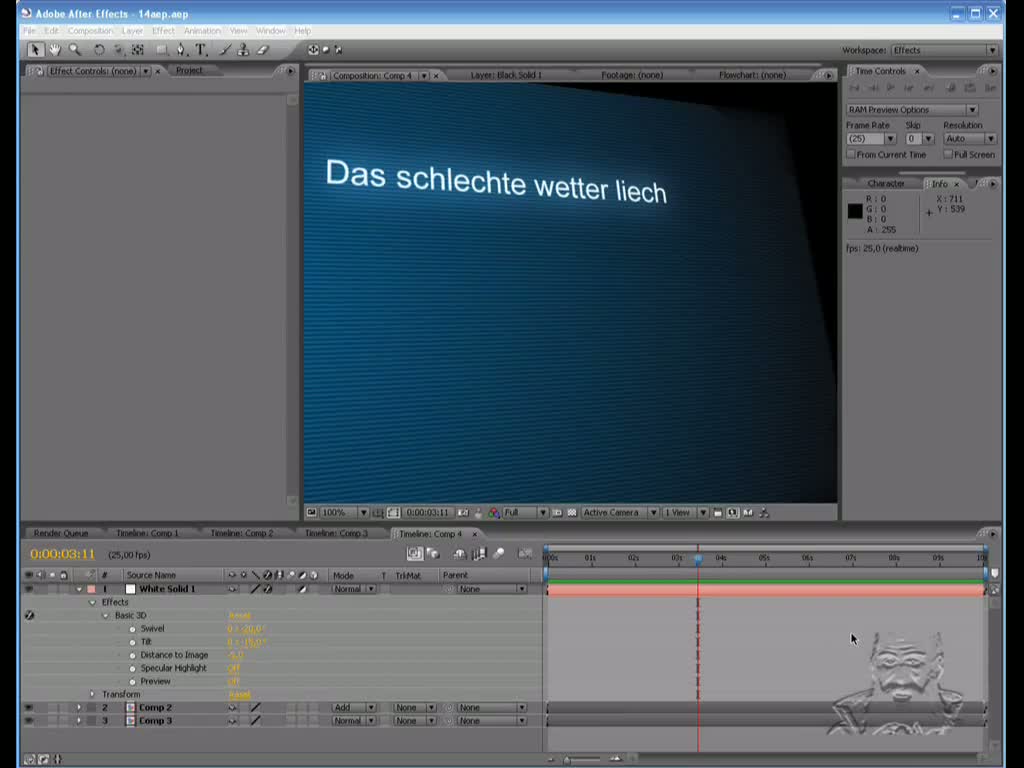Expand the Transform property group
This screenshot has height=768, width=1024.
click(x=92, y=694)
